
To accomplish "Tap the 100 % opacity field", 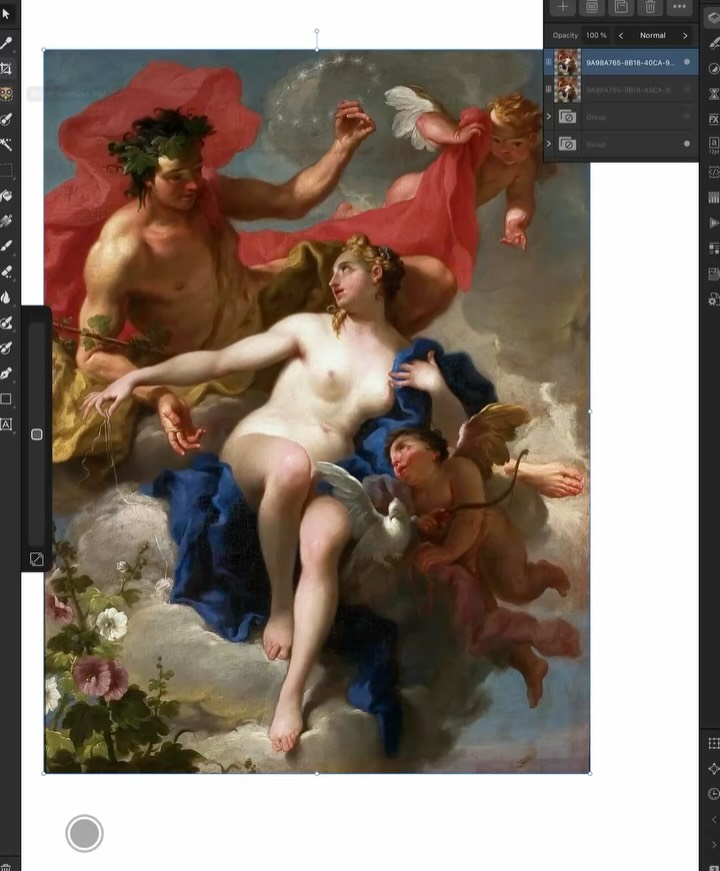I will point(597,36).
